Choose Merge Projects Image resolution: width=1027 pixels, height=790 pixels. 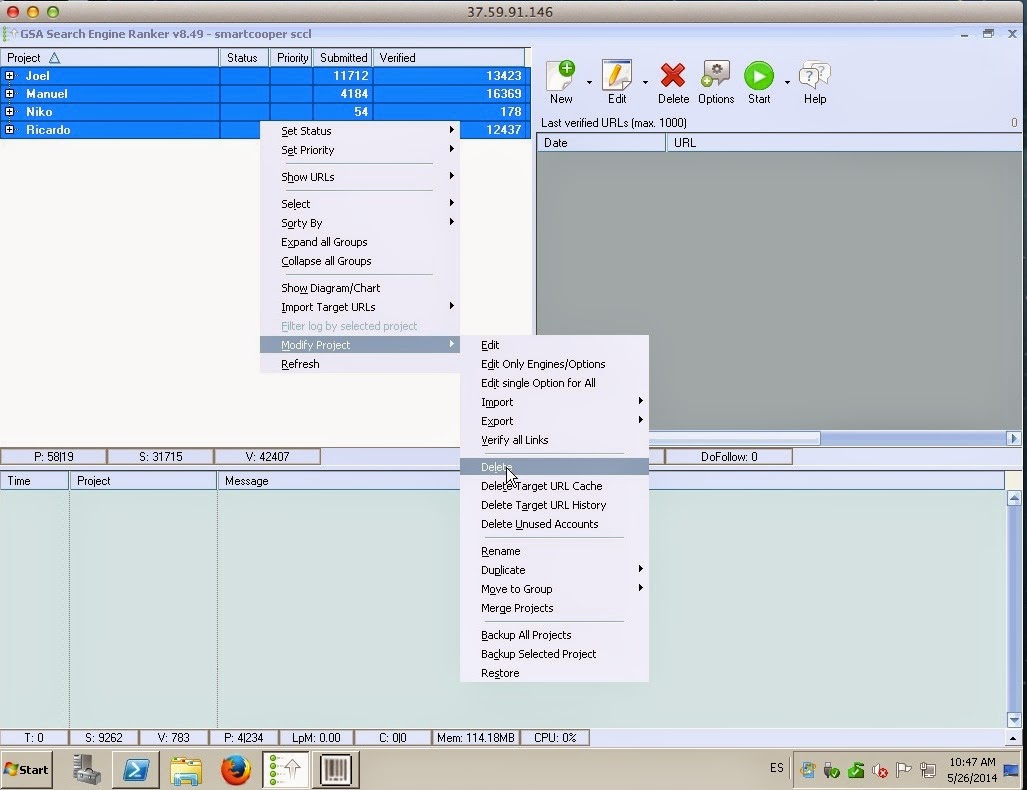click(x=554, y=608)
